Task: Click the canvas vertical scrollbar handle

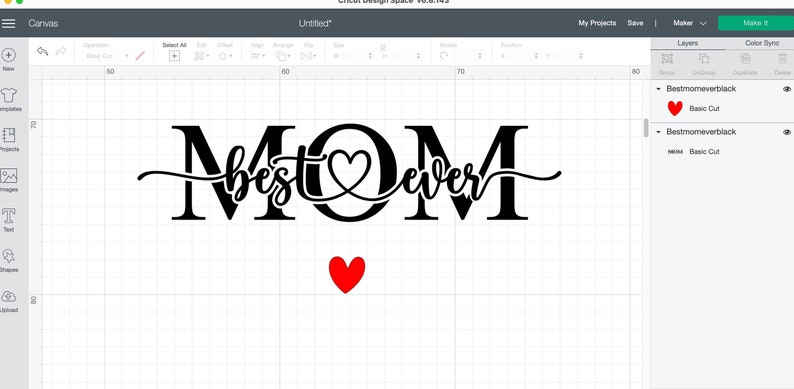Action: coord(646,128)
